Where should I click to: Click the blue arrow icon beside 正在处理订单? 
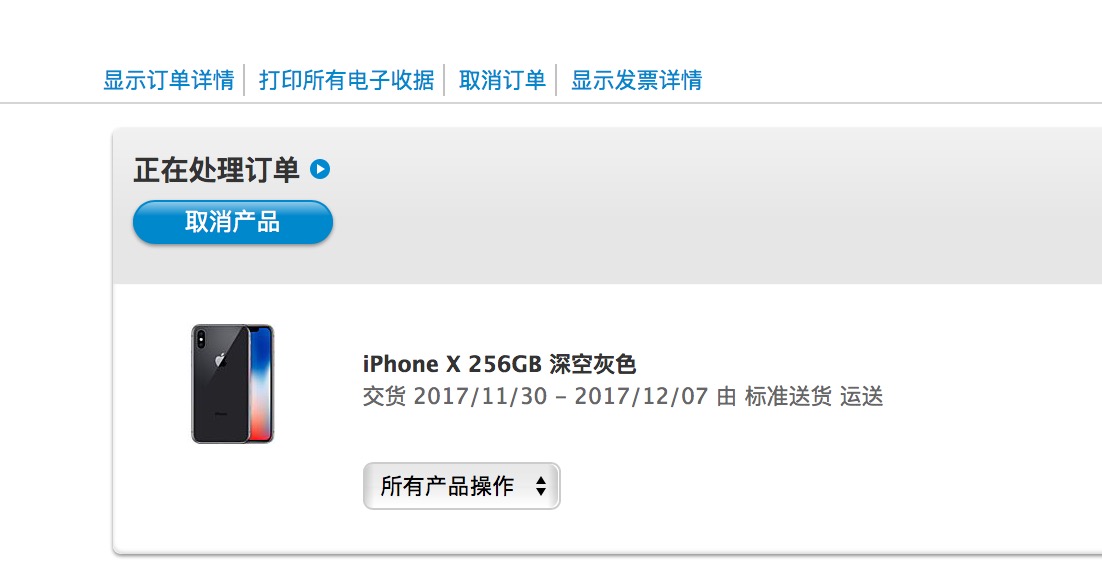320,169
